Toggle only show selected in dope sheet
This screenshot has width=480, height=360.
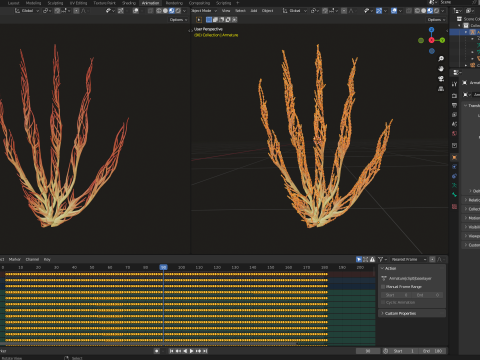[x=359, y=259]
